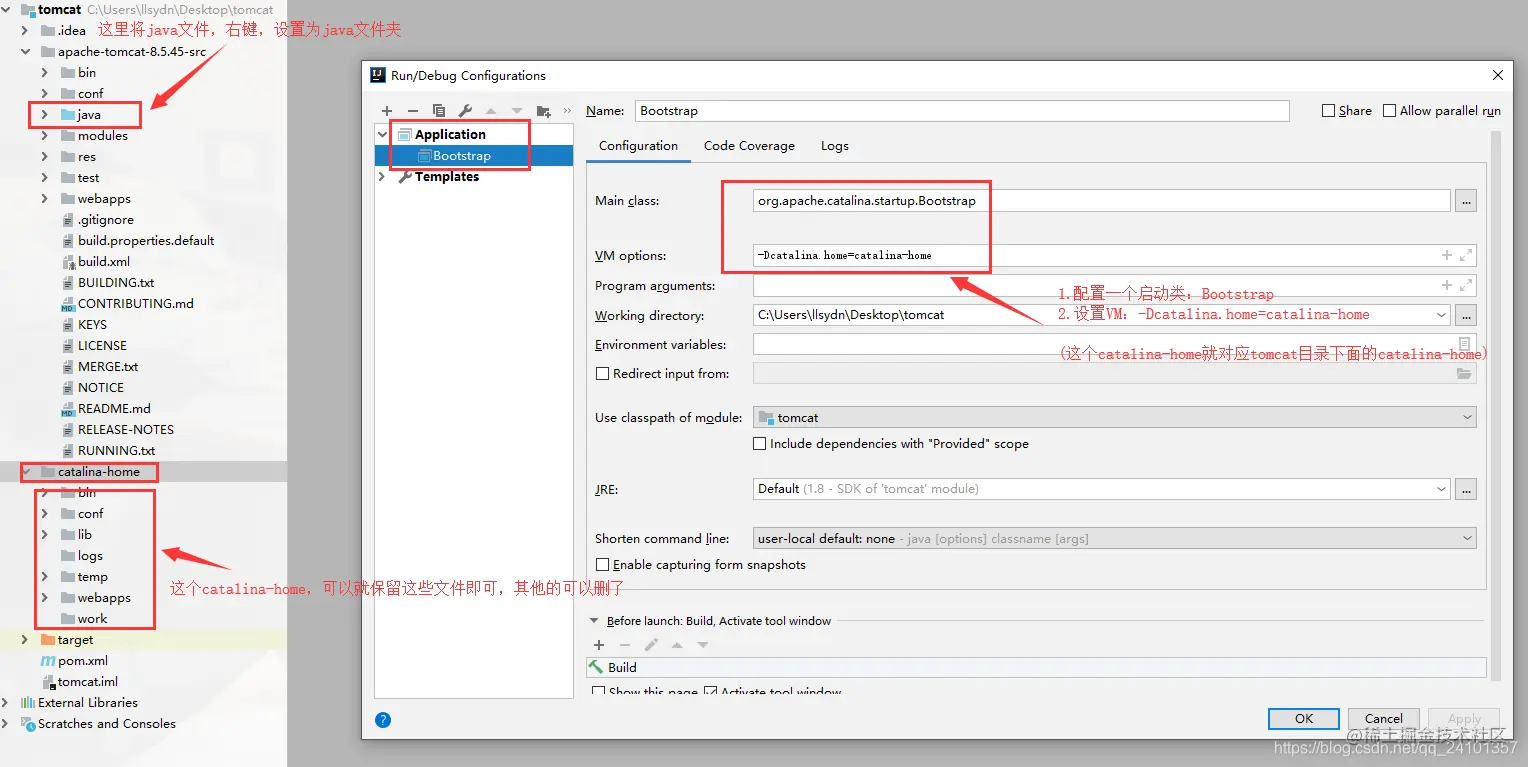Collapse the Application node in the config tree
The width and height of the screenshot is (1528, 767).
coord(382,134)
